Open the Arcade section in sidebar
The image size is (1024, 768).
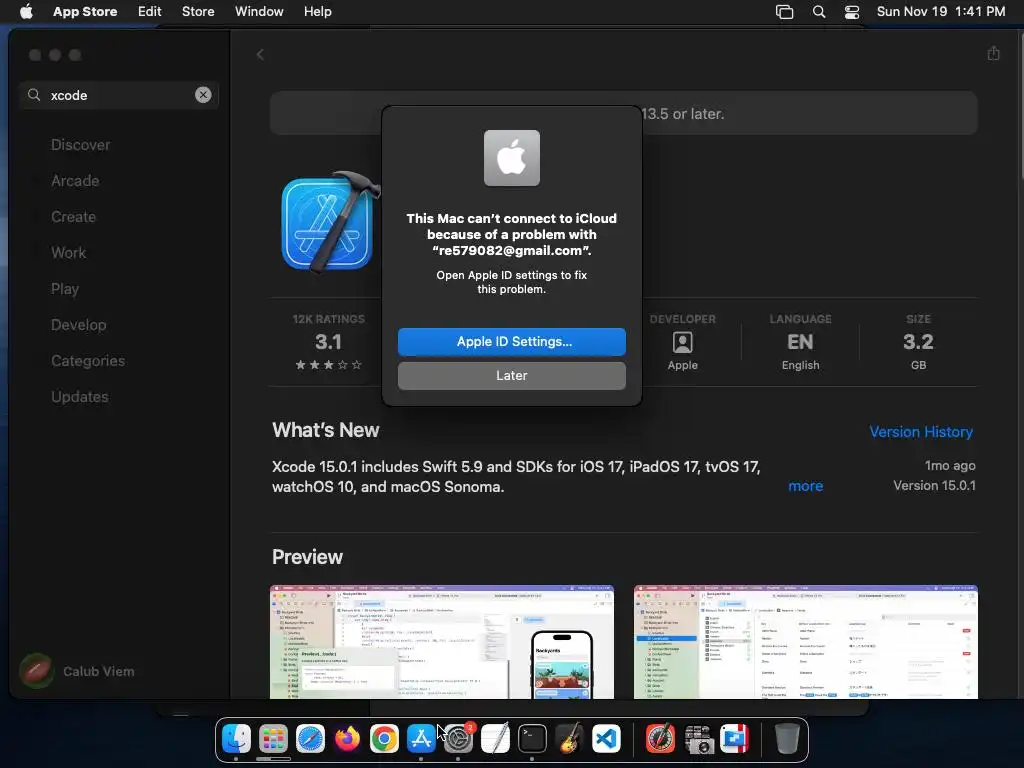point(75,181)
